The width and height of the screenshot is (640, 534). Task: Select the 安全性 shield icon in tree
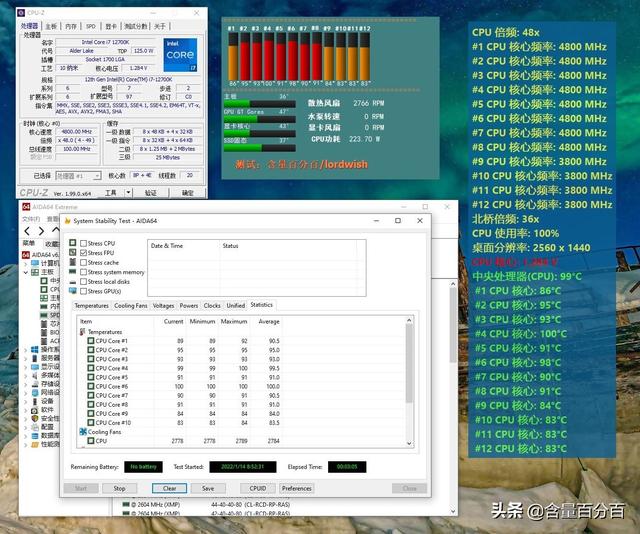coord(35,418)
